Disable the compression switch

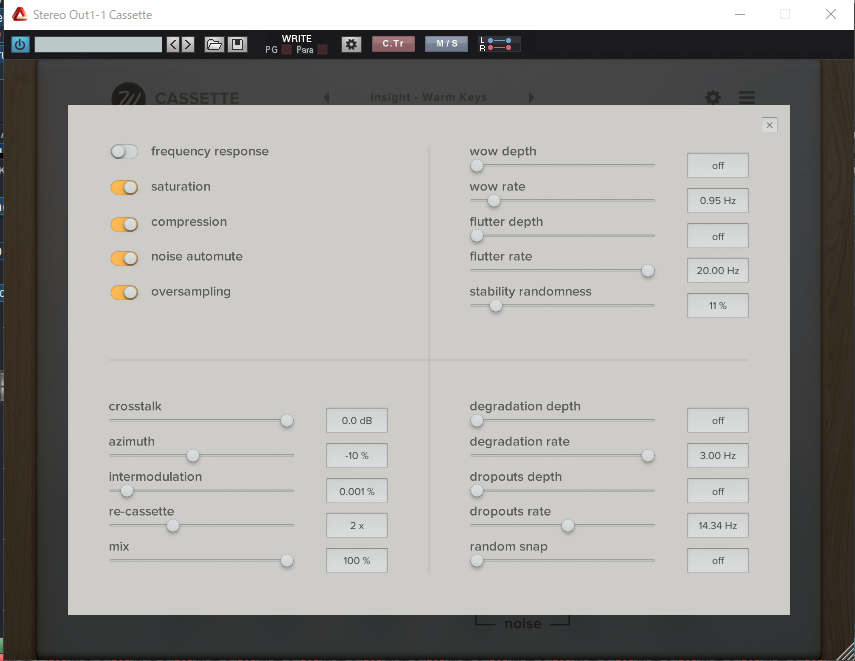(124, 224)
